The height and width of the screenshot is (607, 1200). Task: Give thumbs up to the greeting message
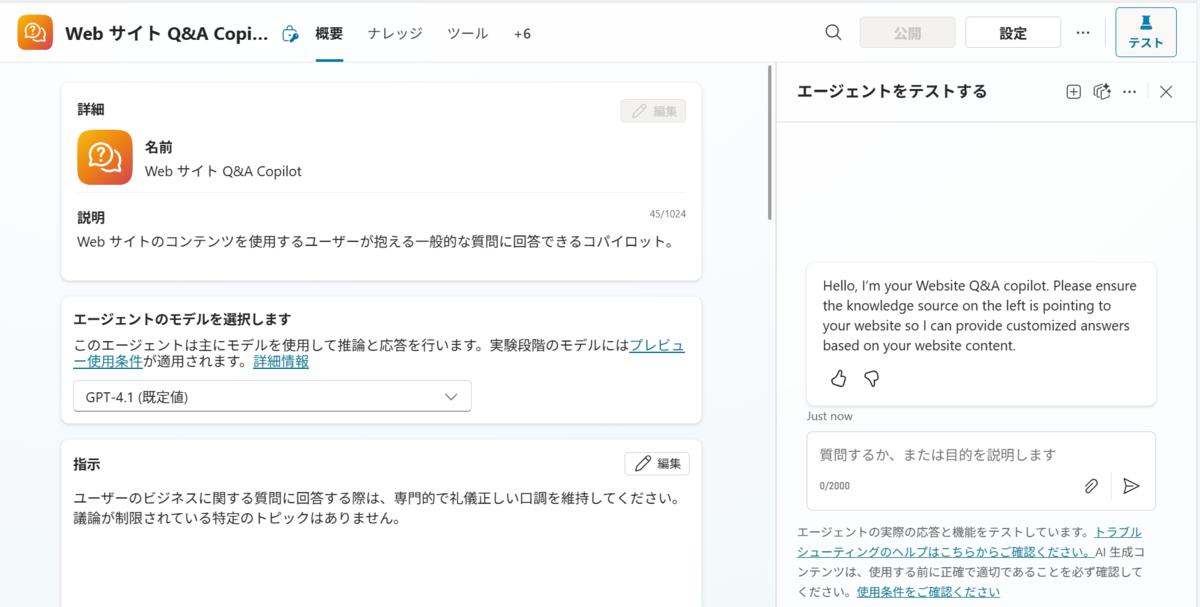tap(839, 378)
